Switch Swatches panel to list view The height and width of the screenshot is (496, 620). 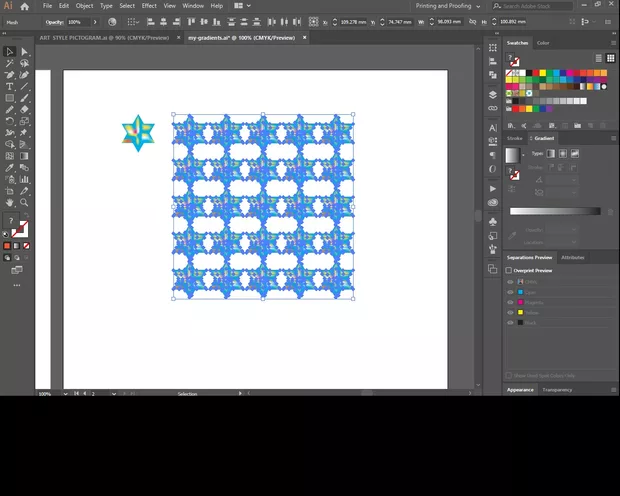pos(599,58)
